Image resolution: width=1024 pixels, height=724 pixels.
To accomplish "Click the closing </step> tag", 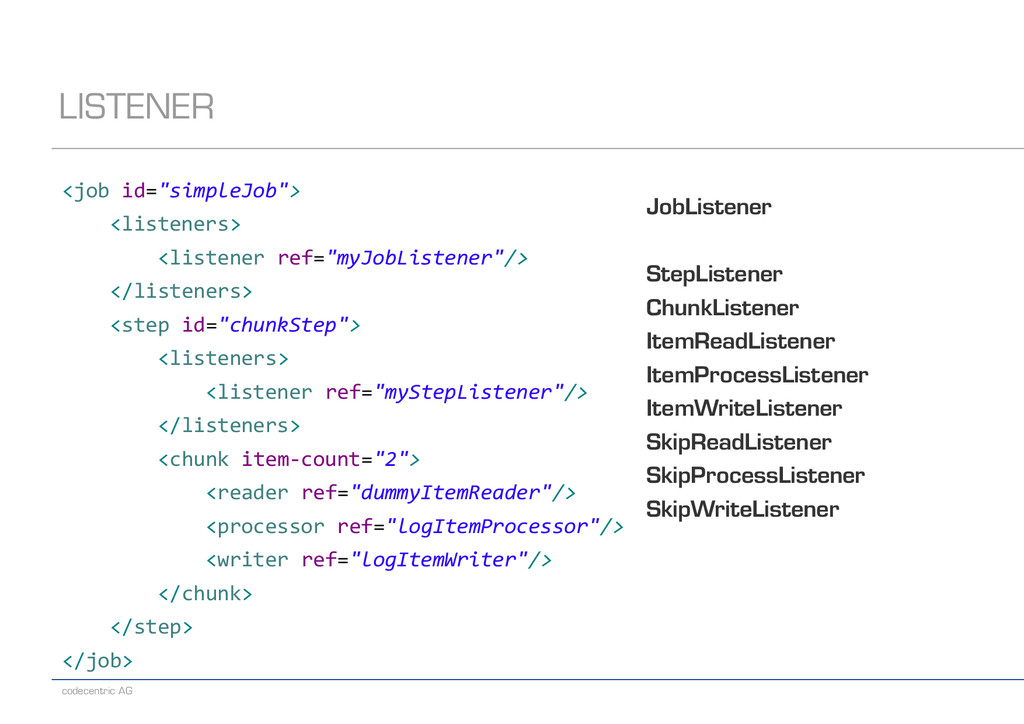I will (x=152, y=627).
